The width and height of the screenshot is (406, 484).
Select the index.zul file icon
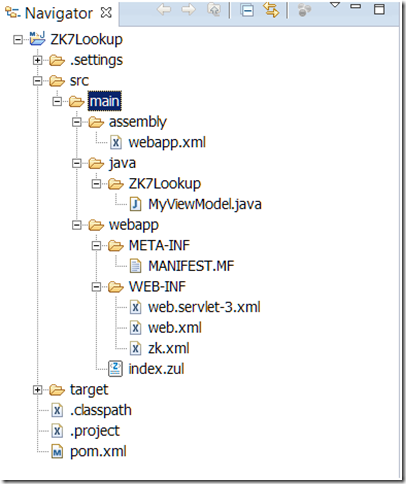point(115,369)
